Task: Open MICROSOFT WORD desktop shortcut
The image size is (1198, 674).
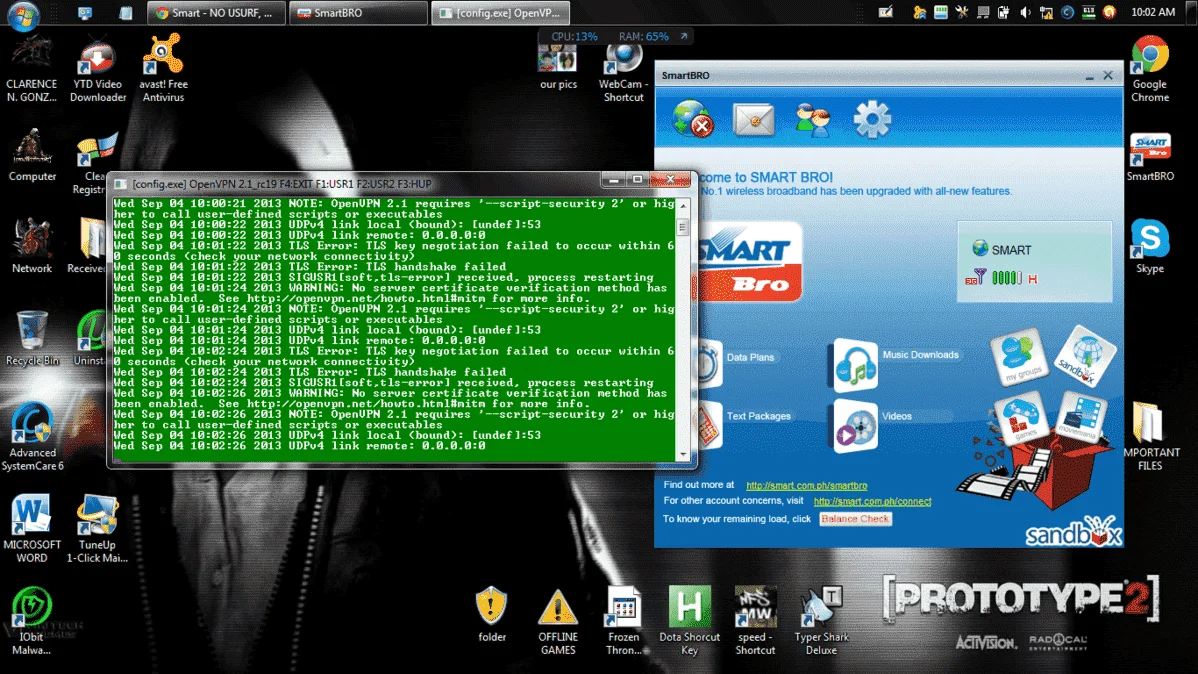Action: click(x=32, y=529)
